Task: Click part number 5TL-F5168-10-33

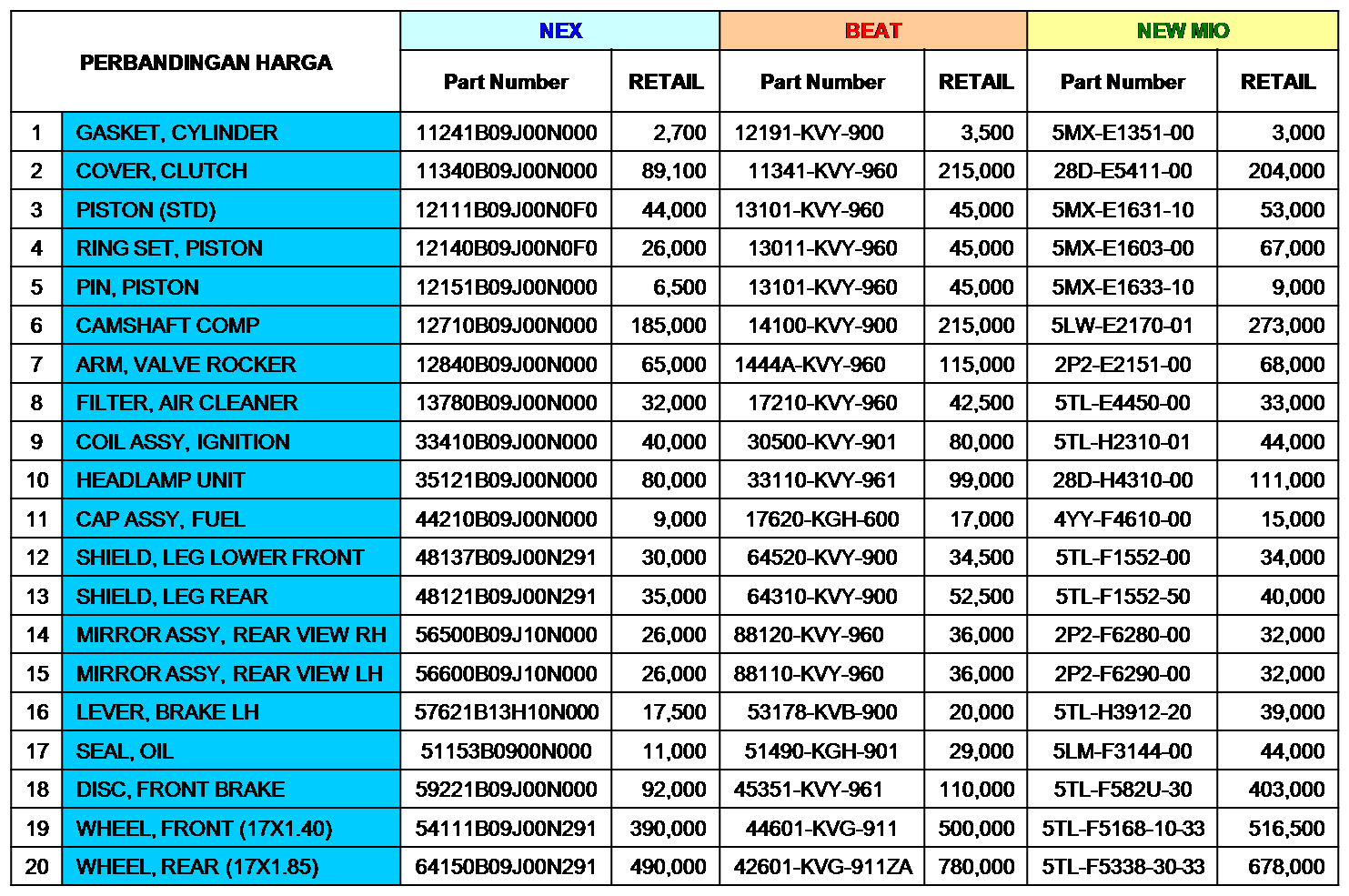Action: coord(1122,829)
